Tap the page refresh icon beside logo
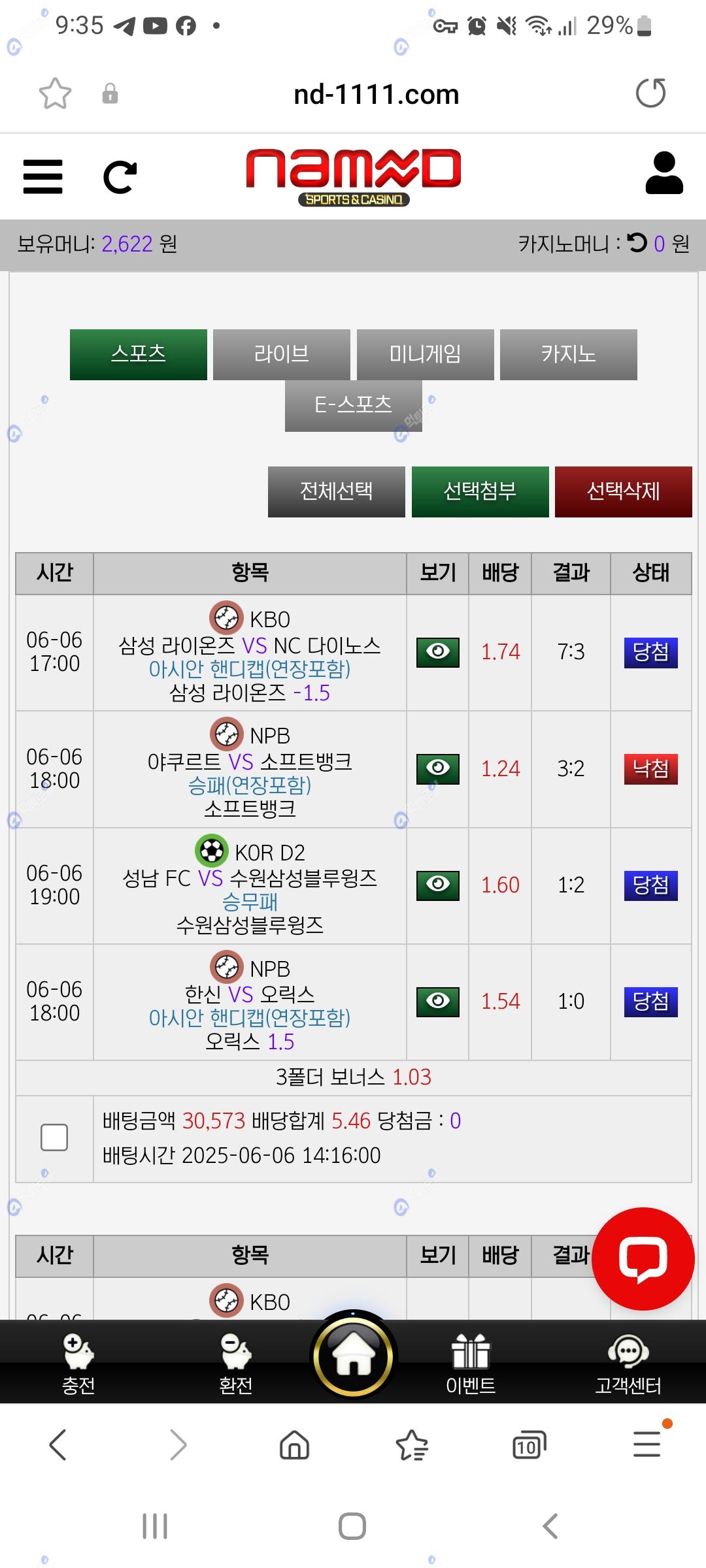 [x=120, y=177]
